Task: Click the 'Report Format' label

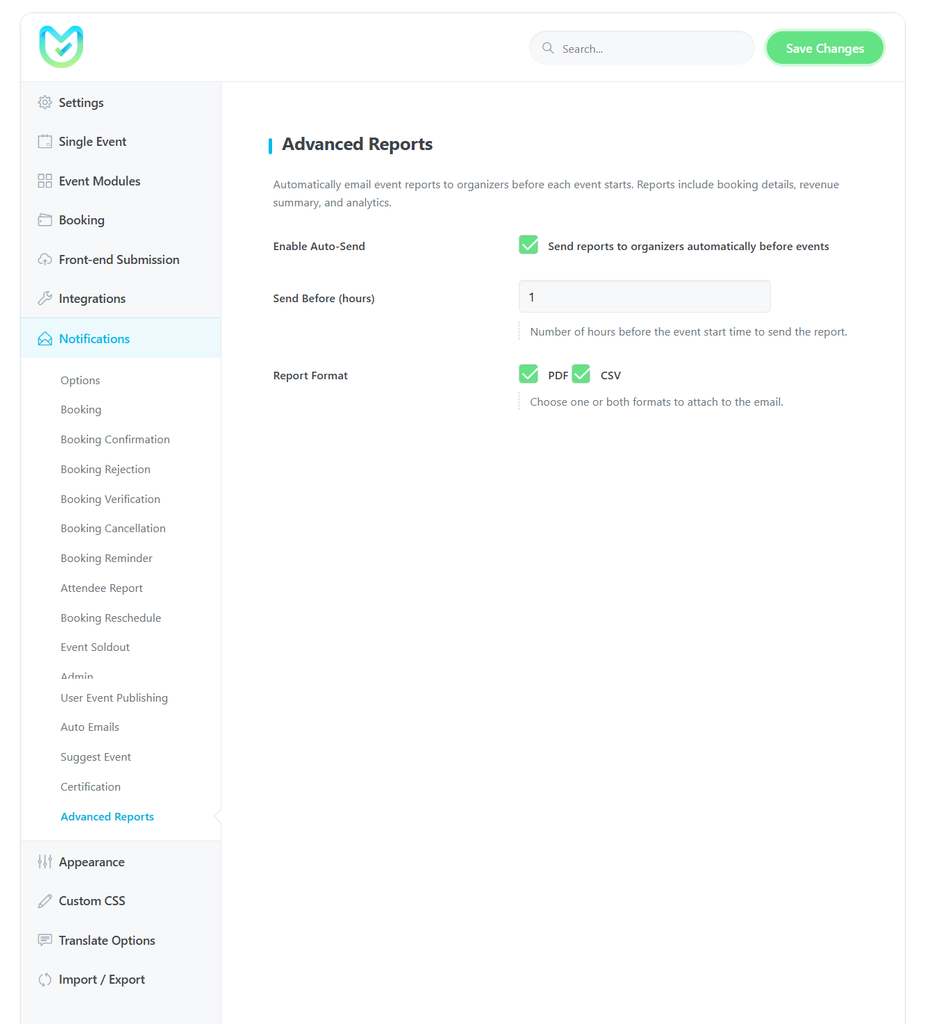Action: click(x=310, y=376)
